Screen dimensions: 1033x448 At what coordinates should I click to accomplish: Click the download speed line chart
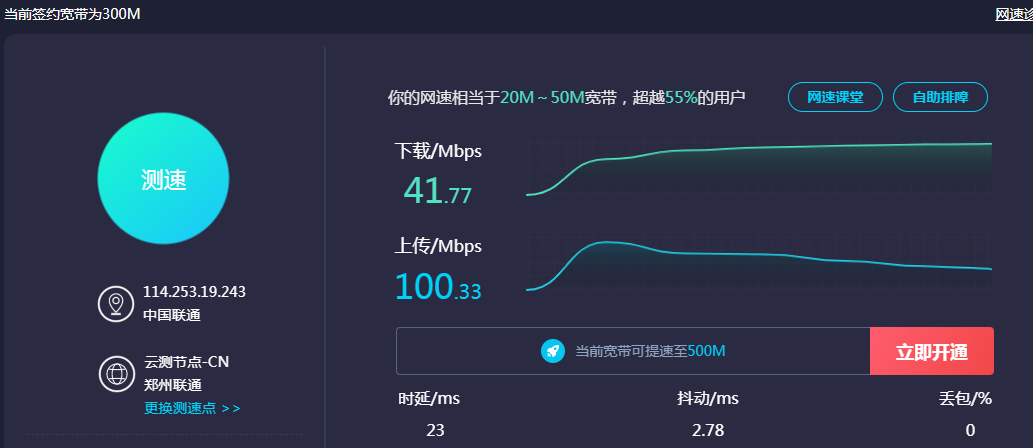pos(759,167)
